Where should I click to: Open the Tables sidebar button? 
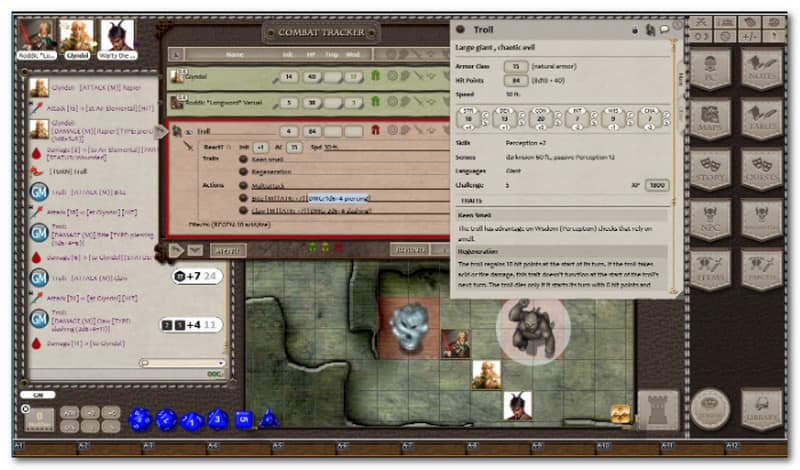[x=762, y=120]
